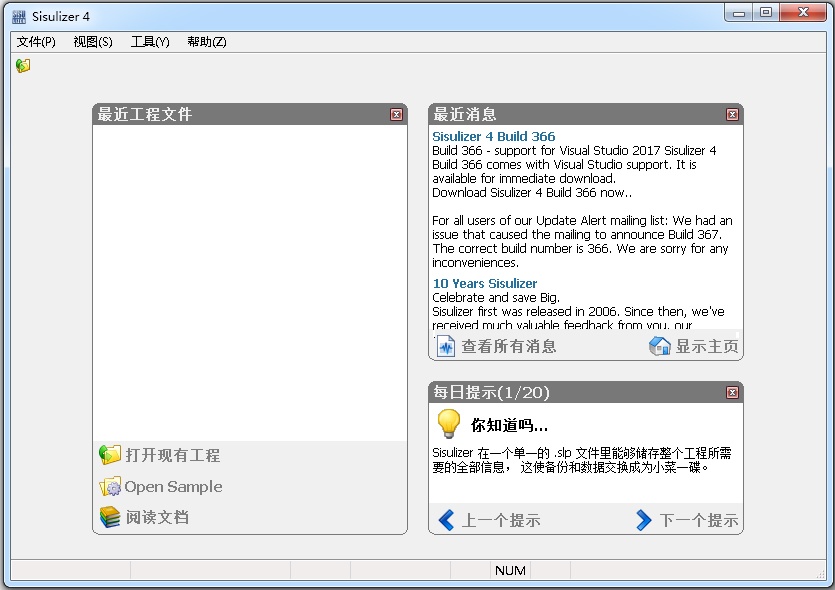This screenshot has height=590, width=835.
Task: Click the house icon beside 显示主页
Action: pyautogui.click(x=660, y=347)
